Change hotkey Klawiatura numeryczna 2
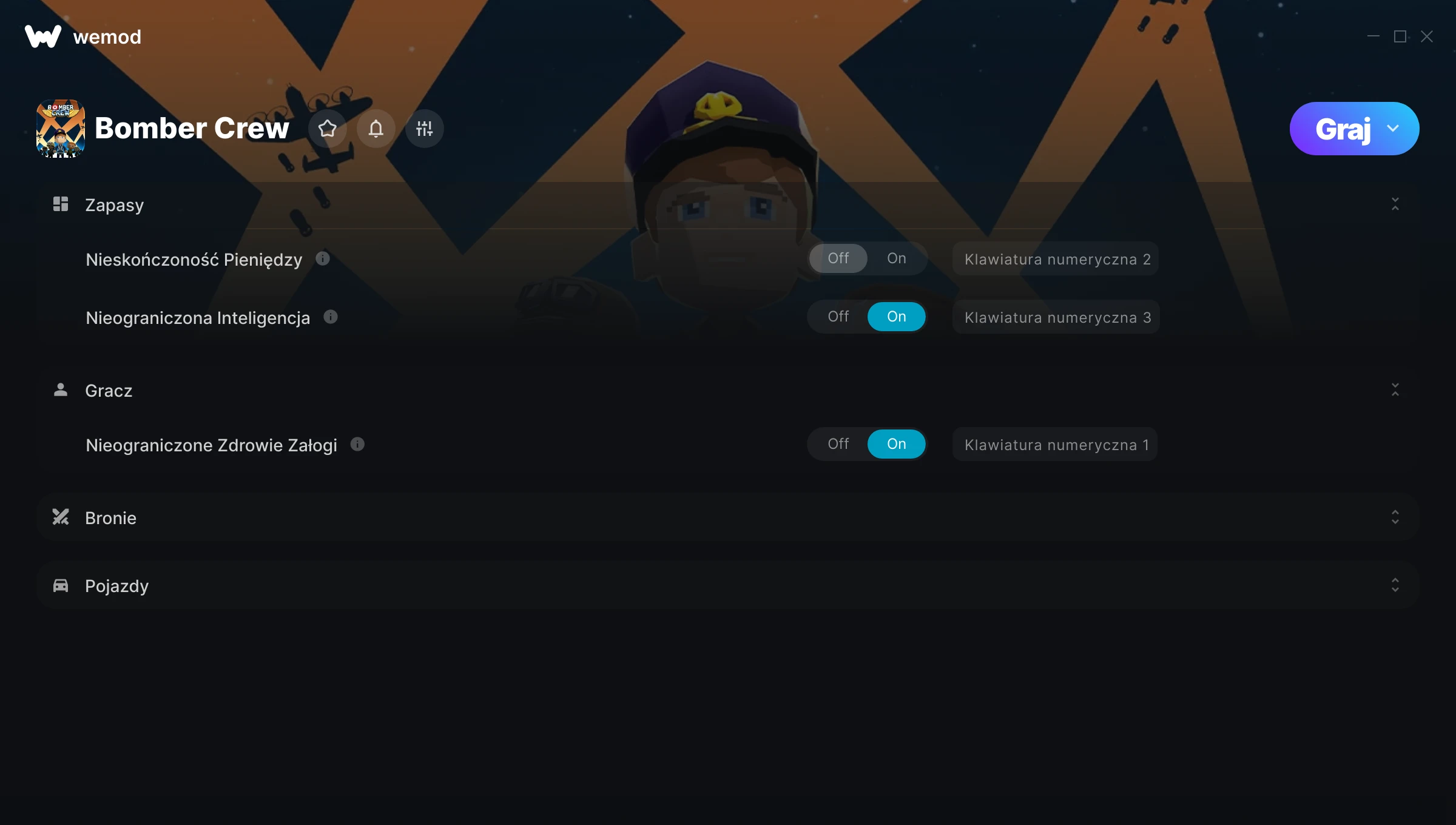Screen dimensions: 1456x825 [1056, 259]
